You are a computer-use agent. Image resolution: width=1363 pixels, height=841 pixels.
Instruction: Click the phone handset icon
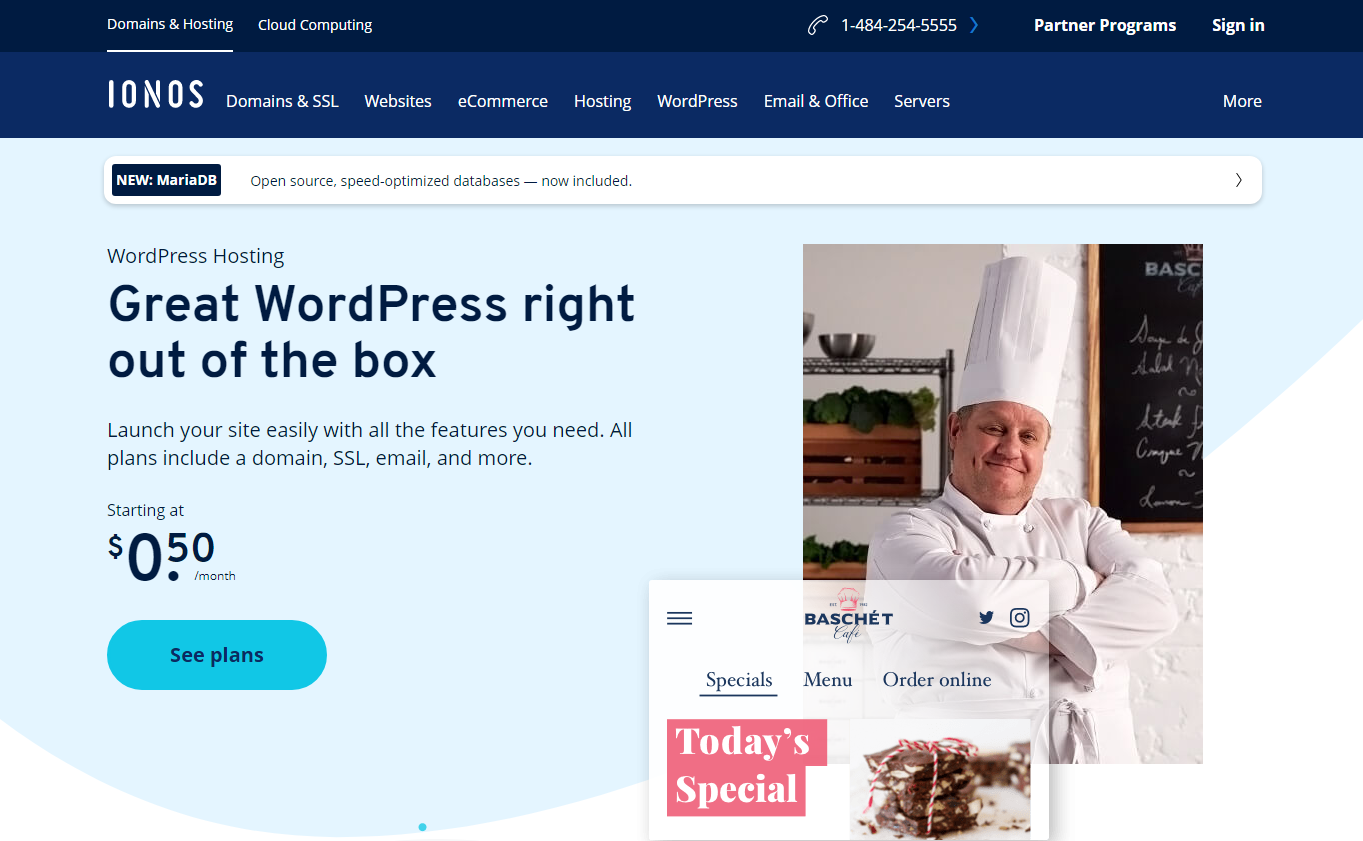point(818,25)
